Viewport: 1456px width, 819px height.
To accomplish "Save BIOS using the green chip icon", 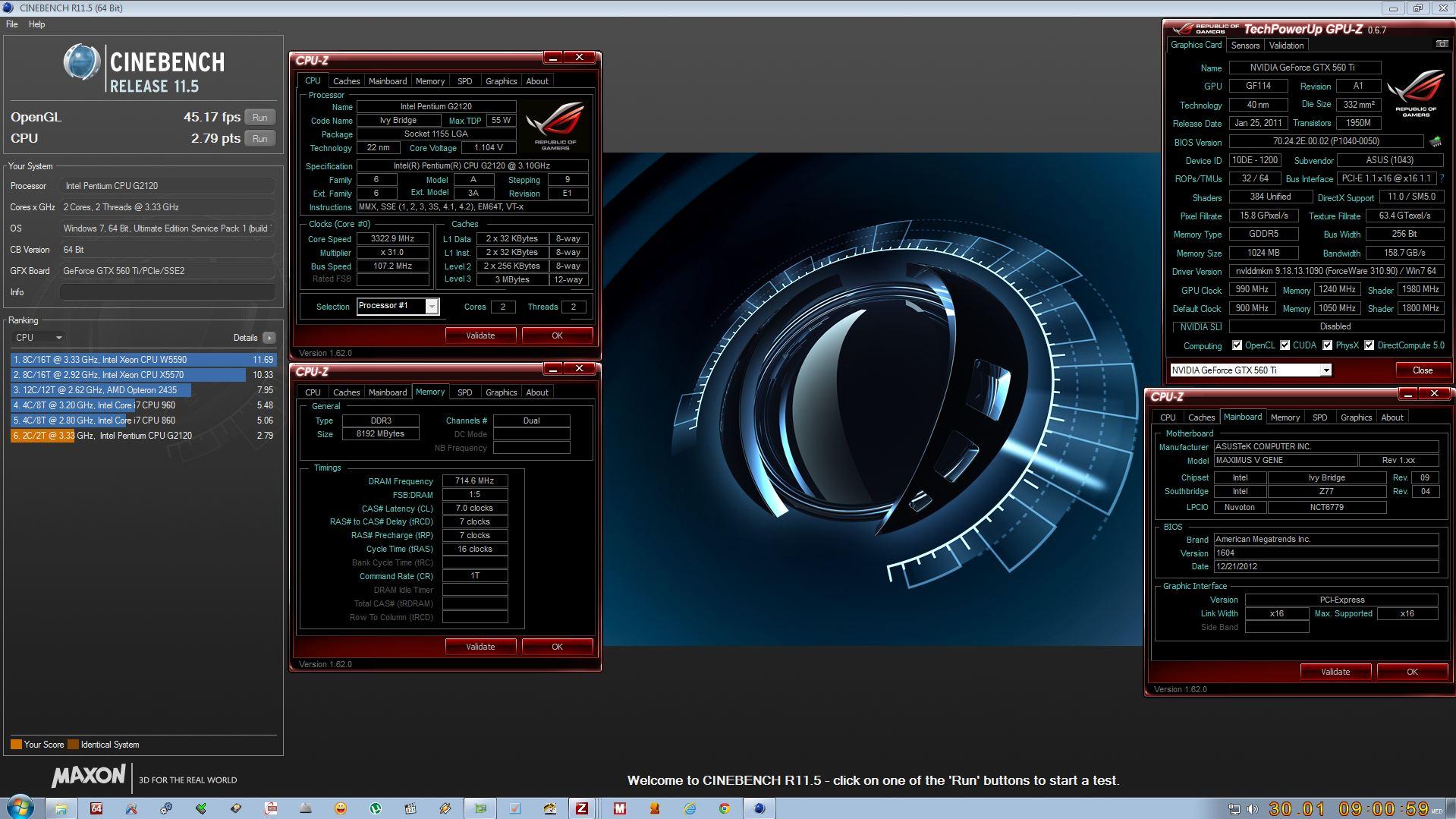I will pos(1436,142).
